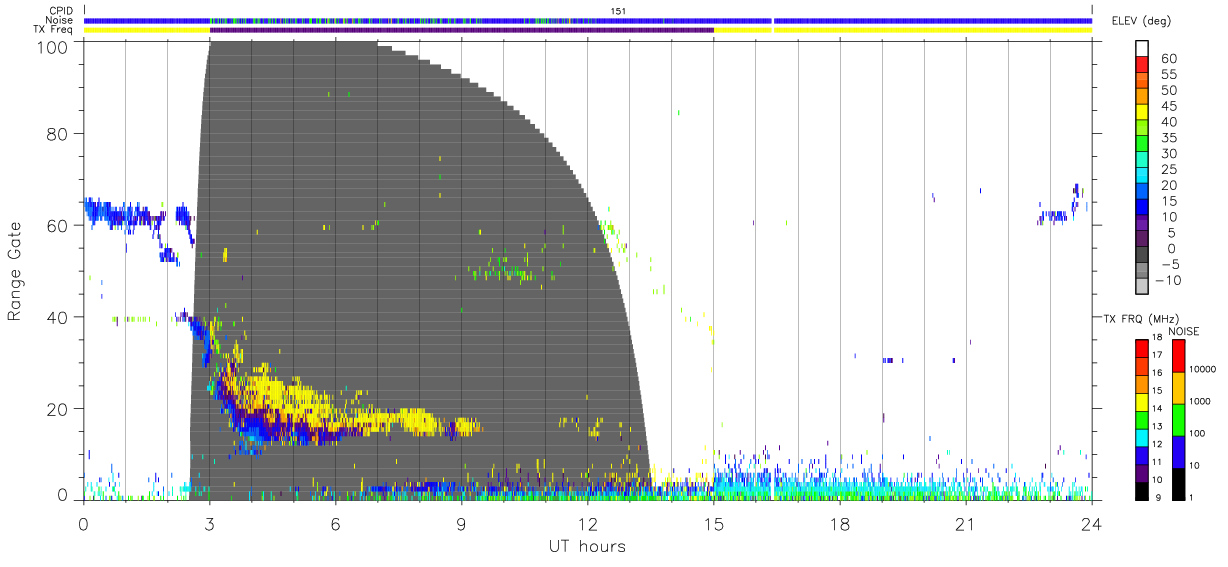Click ELEV legend label '5'
The height and width of the screenshot is (567, 1228).
[x=1173, y=233]
